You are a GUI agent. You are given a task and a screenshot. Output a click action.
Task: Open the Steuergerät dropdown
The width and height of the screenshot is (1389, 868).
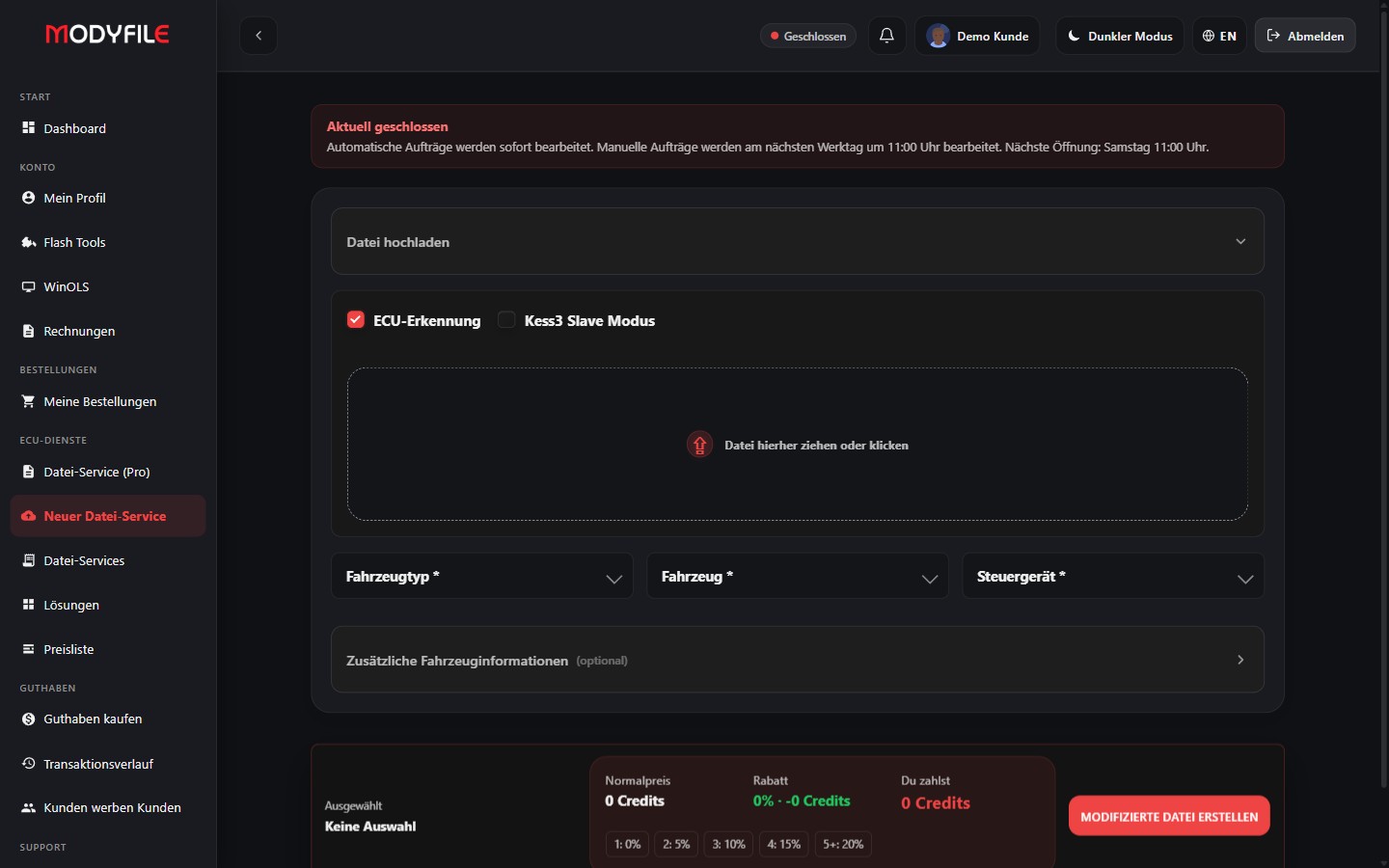pos(1113,576)
